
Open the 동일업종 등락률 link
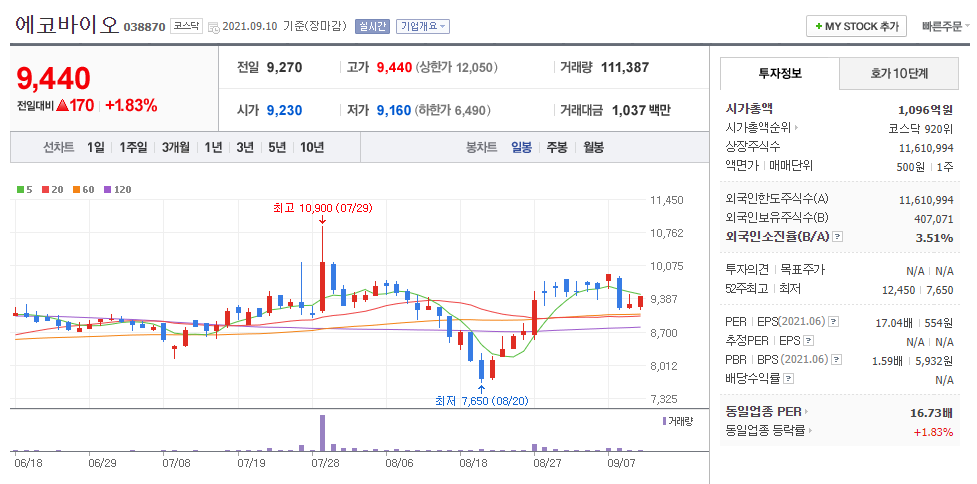pos(766,430)
